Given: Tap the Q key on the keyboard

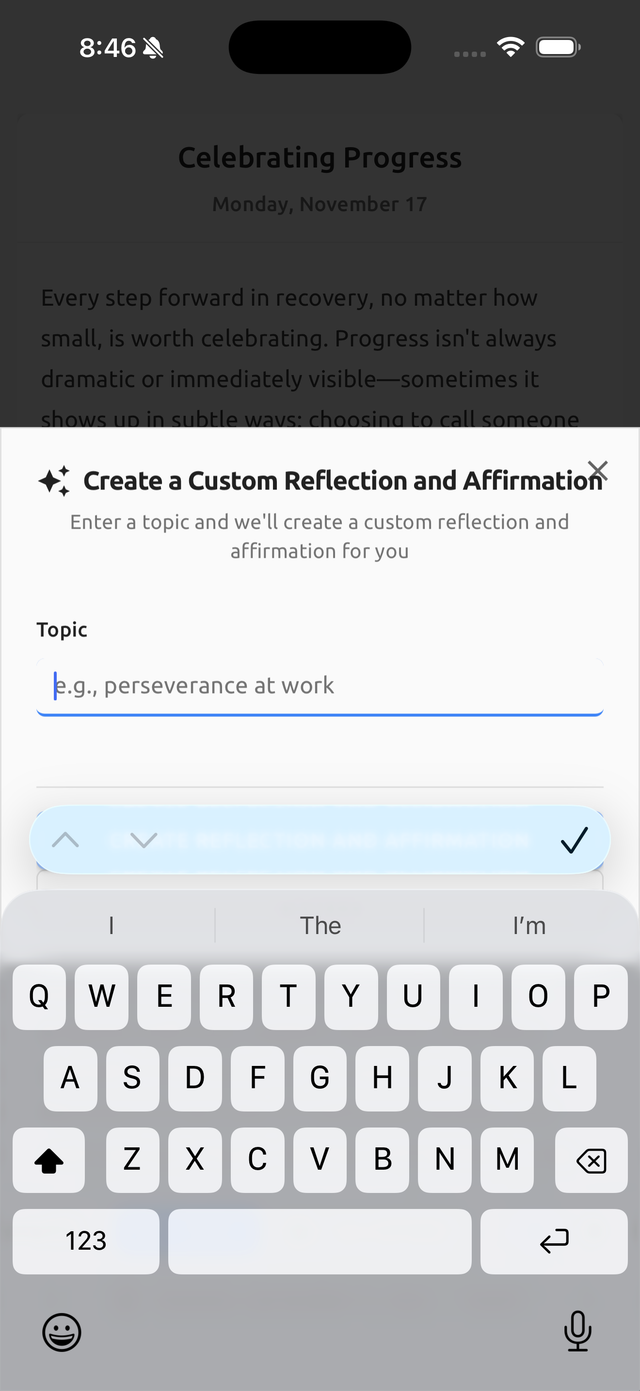Looking at the screenshot, I should pos(39,997).
